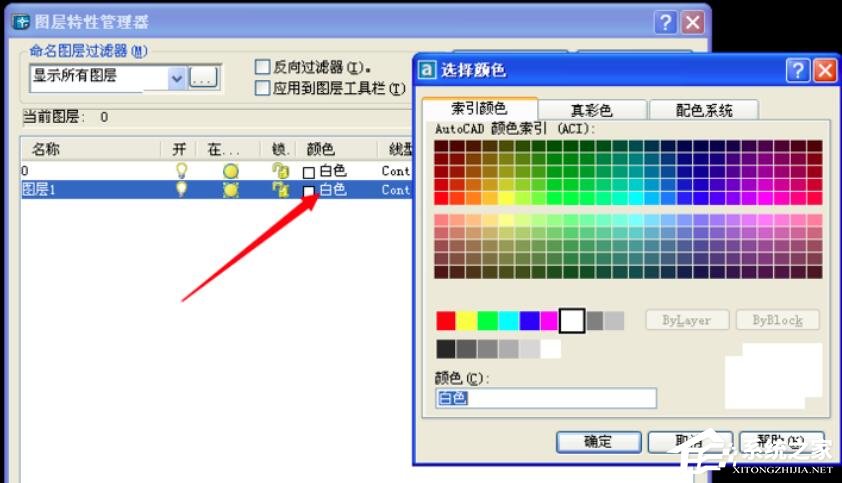The height and width of the screenshot is (483, 842).
Task: Check the 应用到图层工具栏 option
Action: pos(263,88)
